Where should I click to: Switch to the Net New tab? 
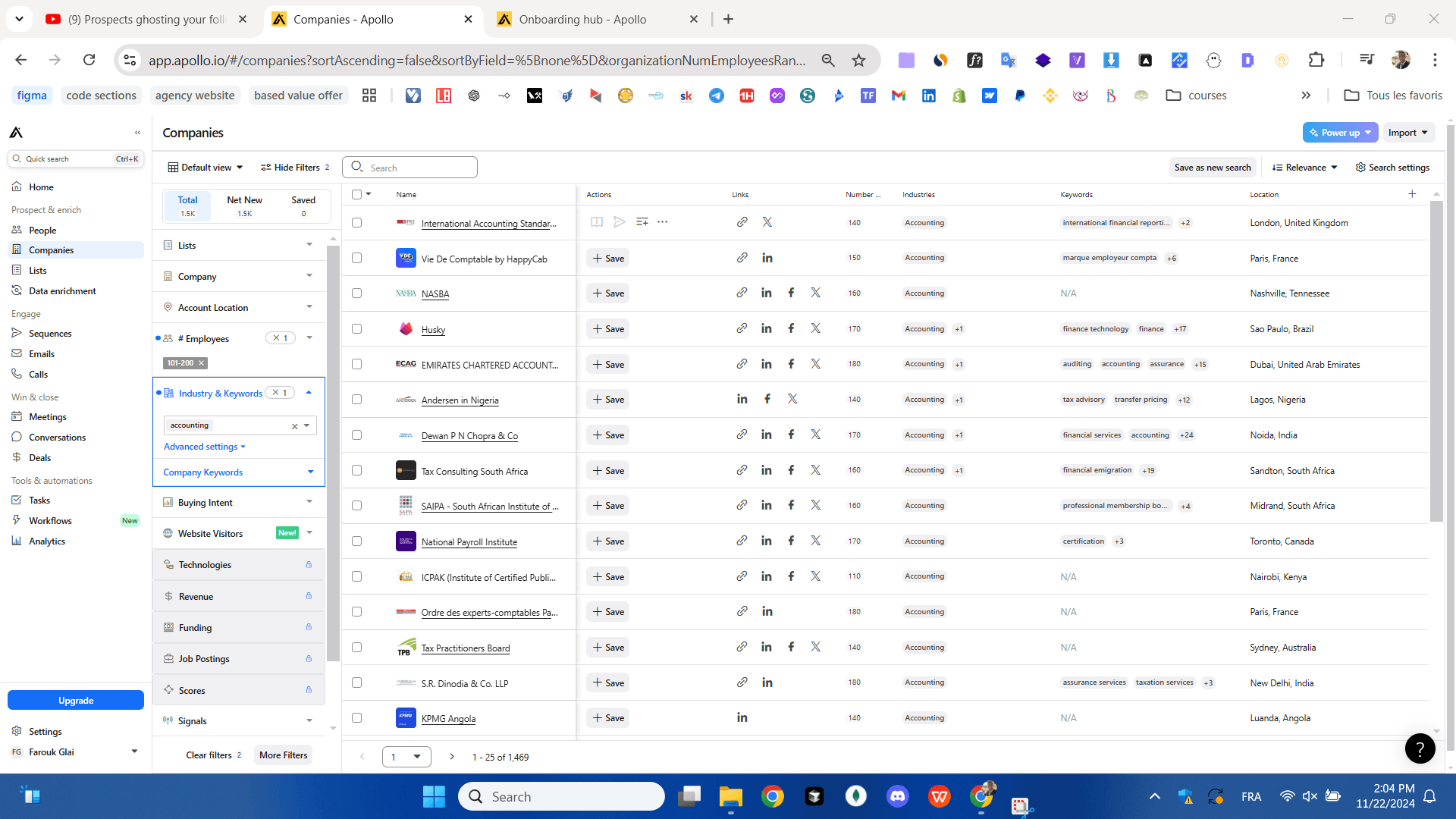(244, 206)
